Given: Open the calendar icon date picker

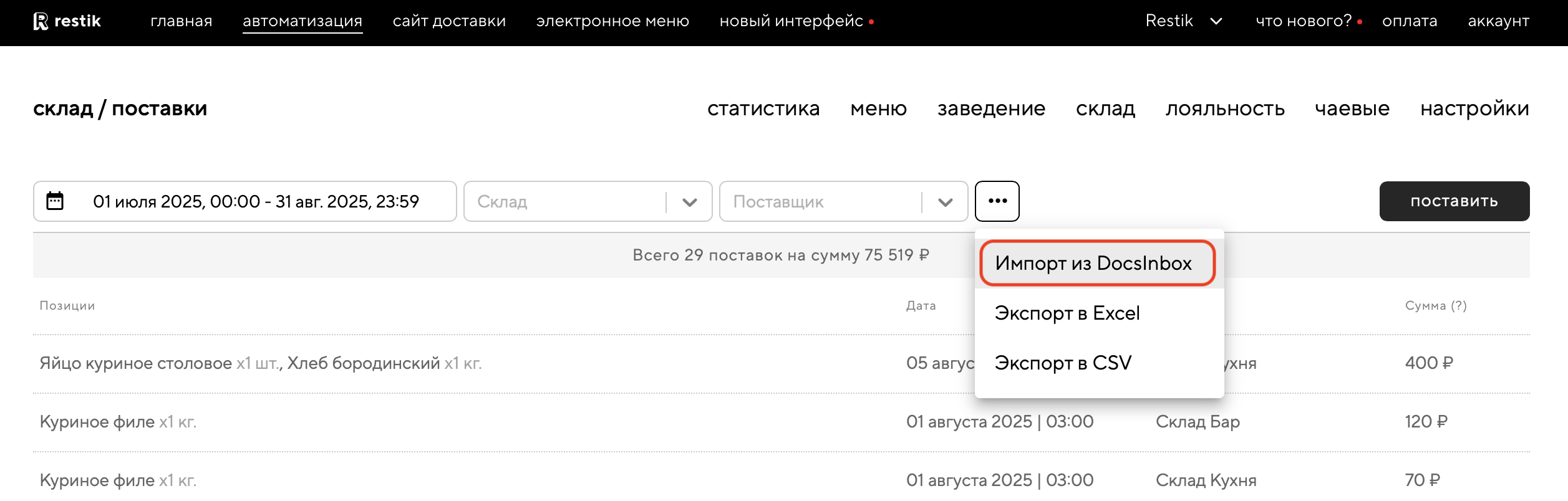Looking at the screenshot, I should coord(55,201).
